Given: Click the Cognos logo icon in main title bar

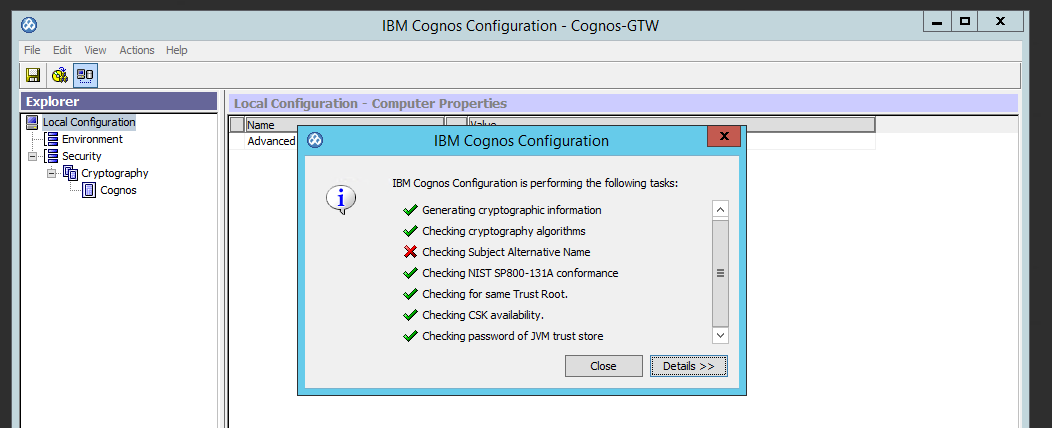Looking at the screenshot, I should 29,25.
